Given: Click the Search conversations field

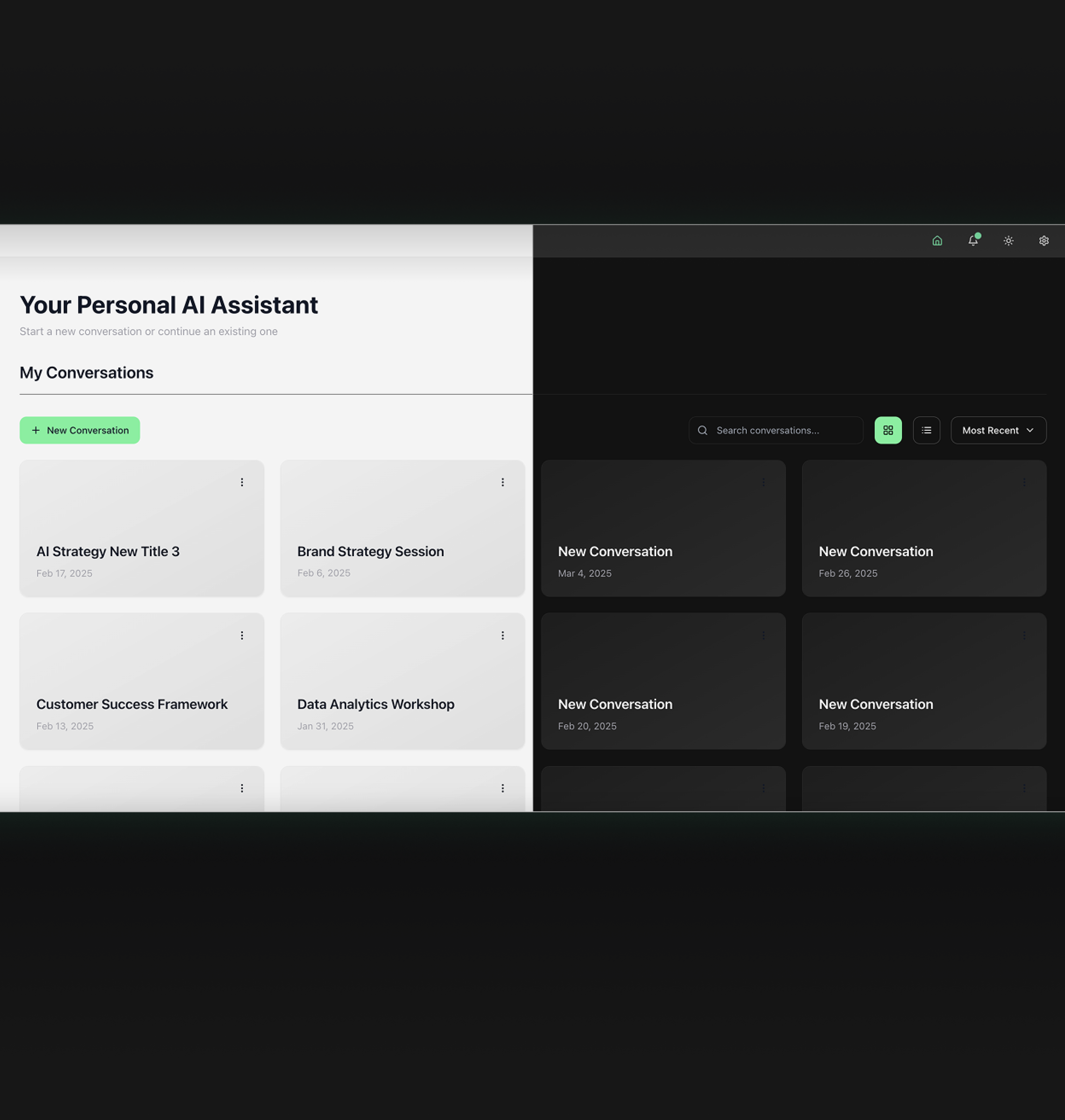Looking at the screenshot, I should (783, 430).
